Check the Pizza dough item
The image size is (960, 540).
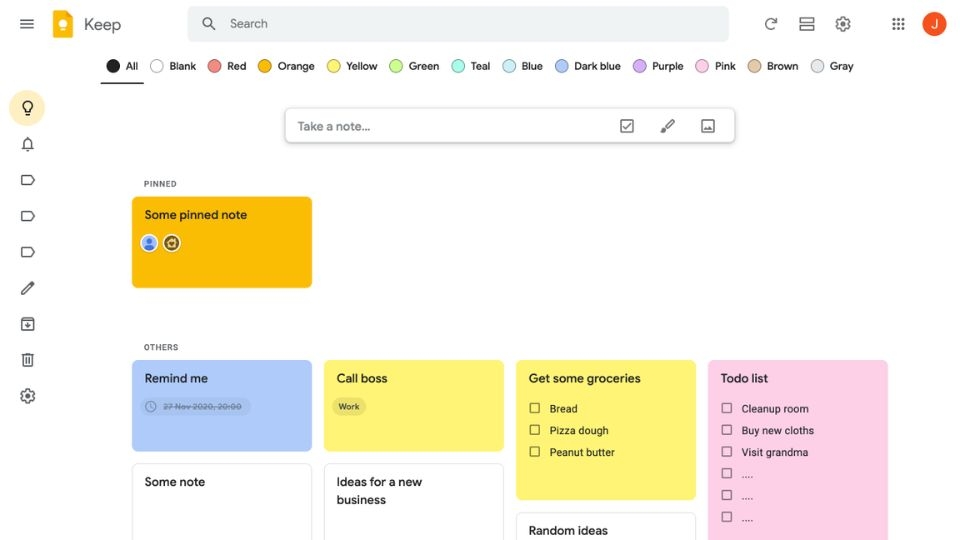[x=534, y=430]
